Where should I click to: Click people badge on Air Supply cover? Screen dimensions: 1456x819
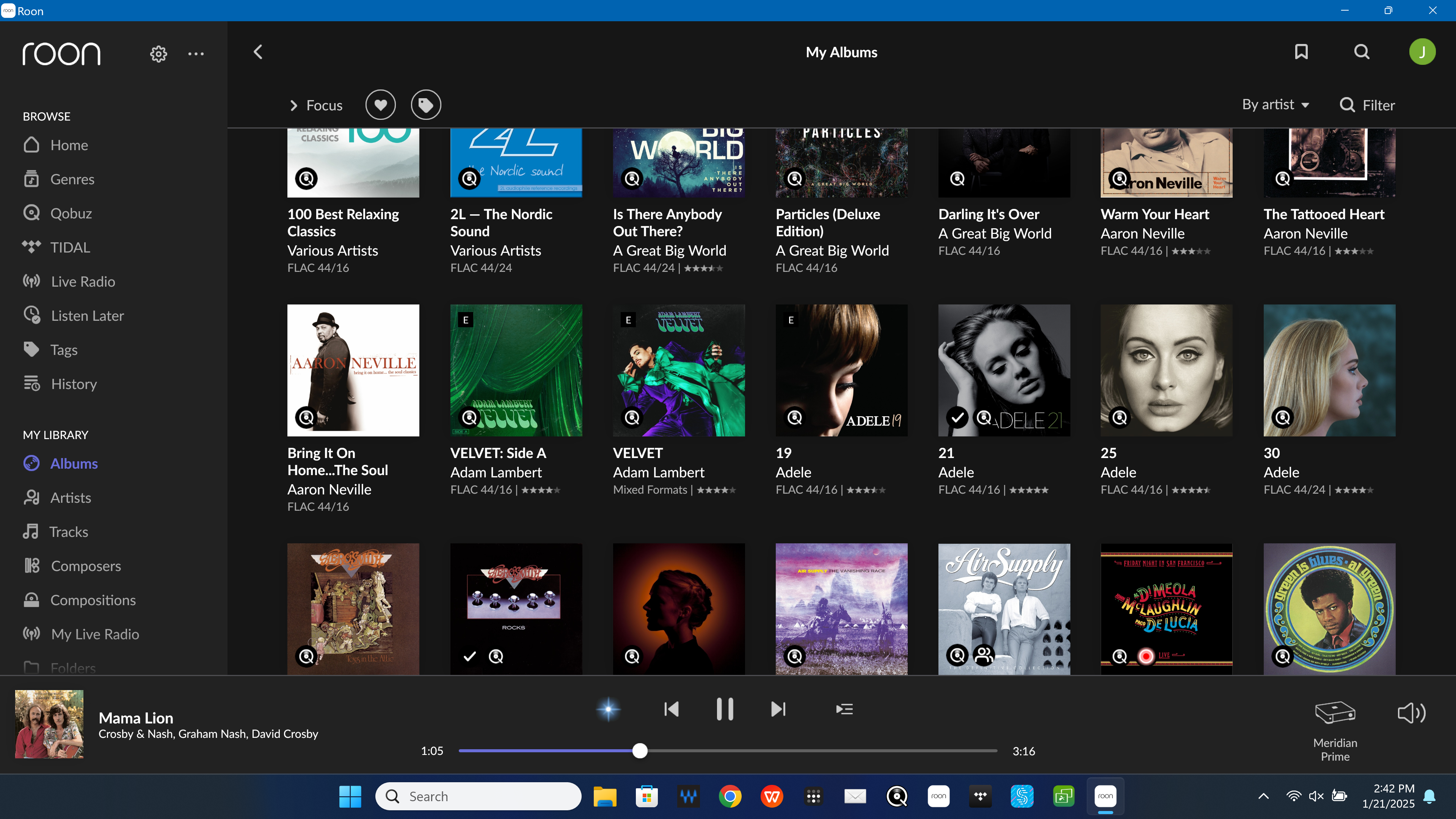point(984,656)
